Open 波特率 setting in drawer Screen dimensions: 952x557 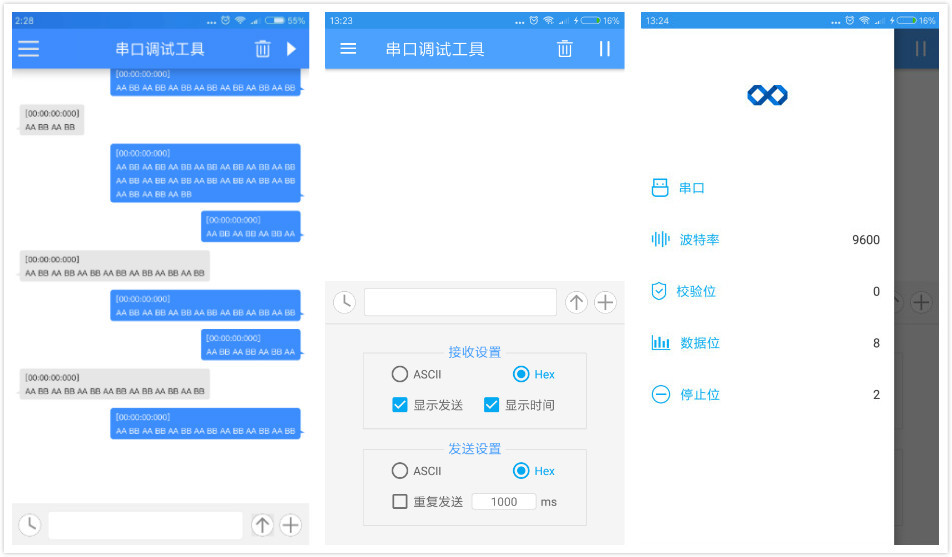[767, 239]
